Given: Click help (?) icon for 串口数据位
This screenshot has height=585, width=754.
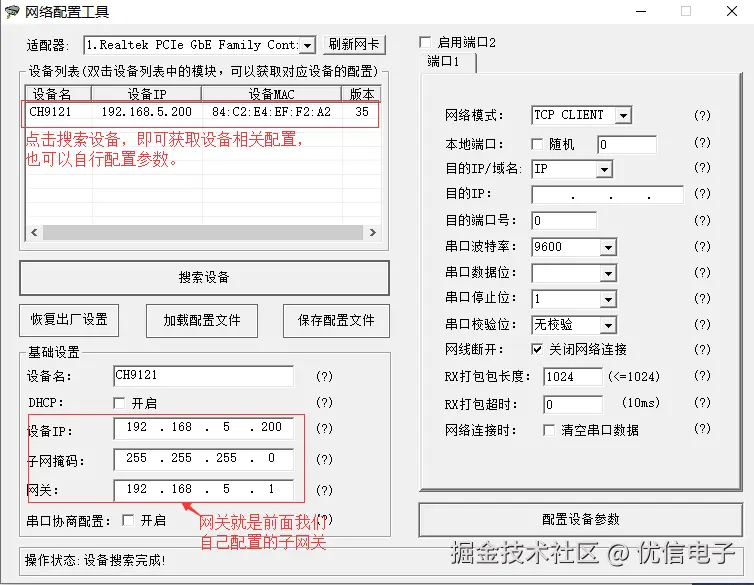Looking at the screenshot, I should 702,273.
